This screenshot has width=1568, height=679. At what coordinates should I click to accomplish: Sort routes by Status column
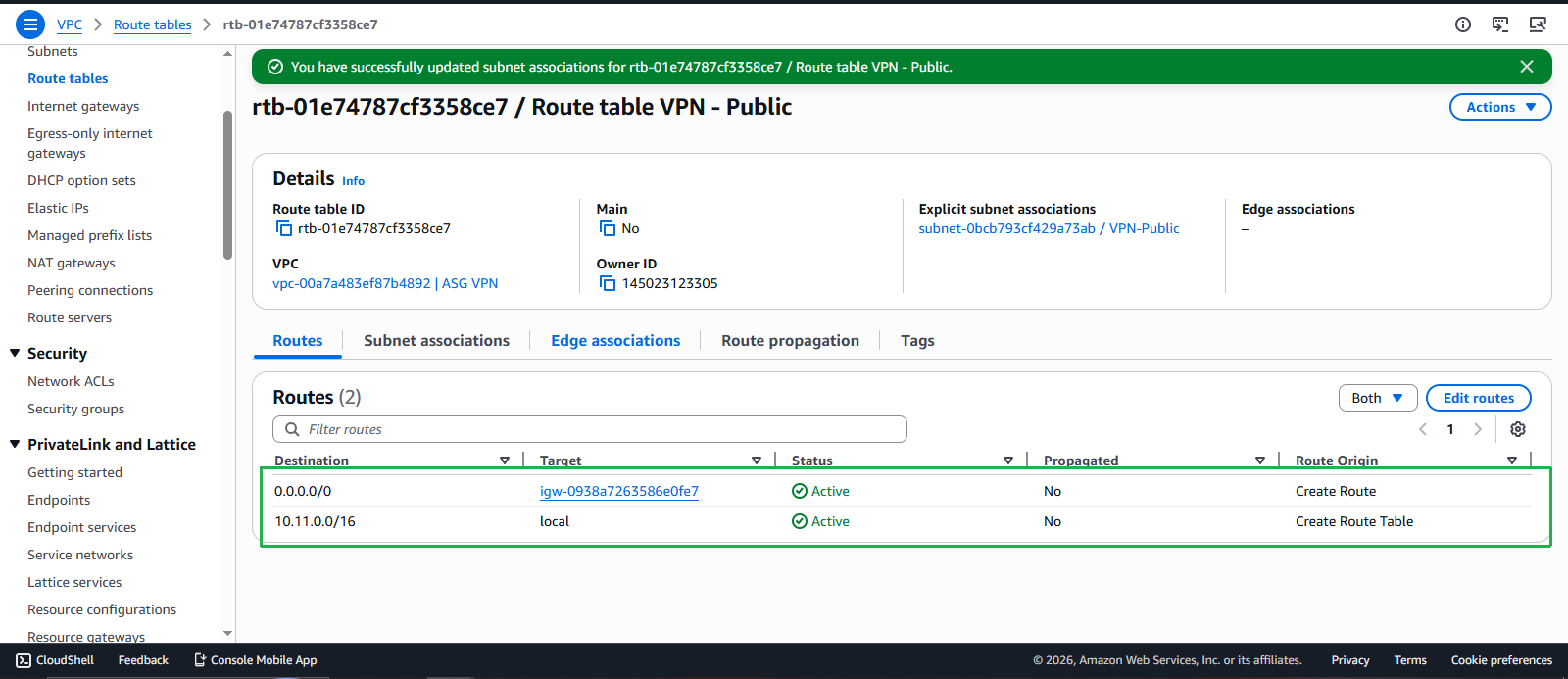click(1008, 461)
